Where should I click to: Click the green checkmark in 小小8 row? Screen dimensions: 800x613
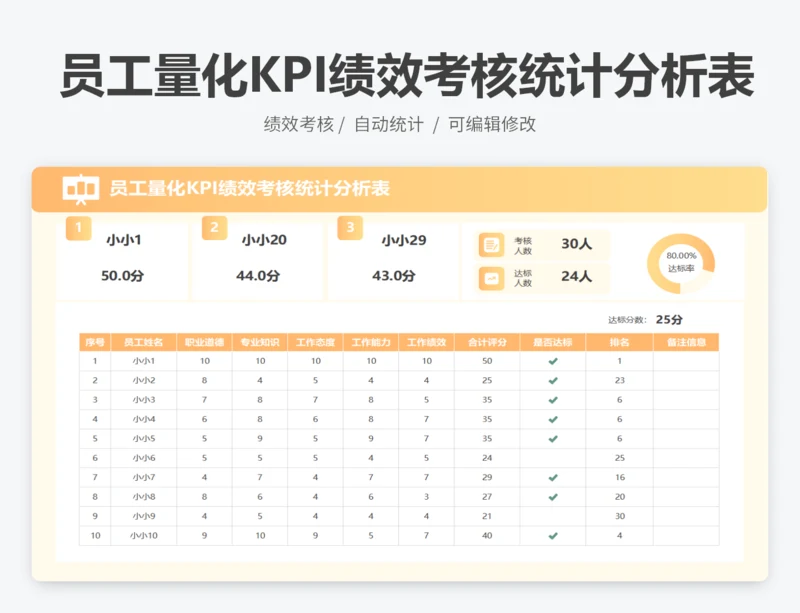[x=553, y=497]
